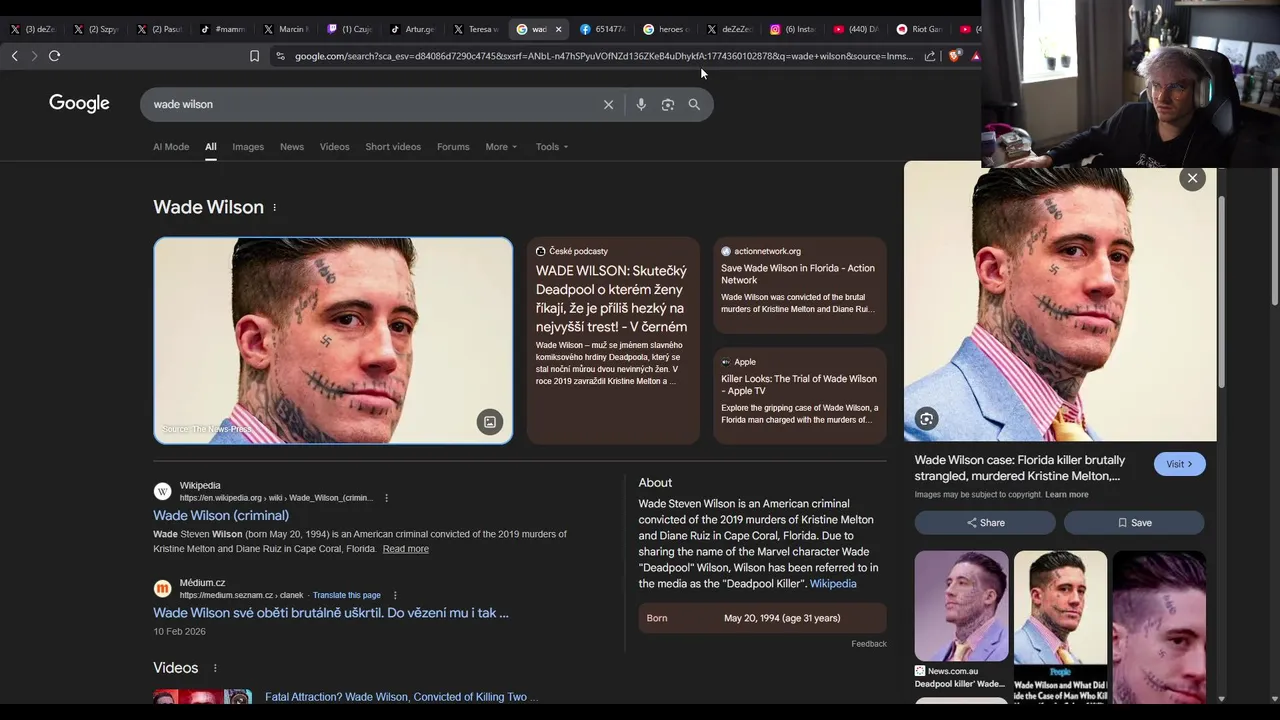Open Google Lens search by image icon
Screen dimensions: 1280x720
[668, 104]
